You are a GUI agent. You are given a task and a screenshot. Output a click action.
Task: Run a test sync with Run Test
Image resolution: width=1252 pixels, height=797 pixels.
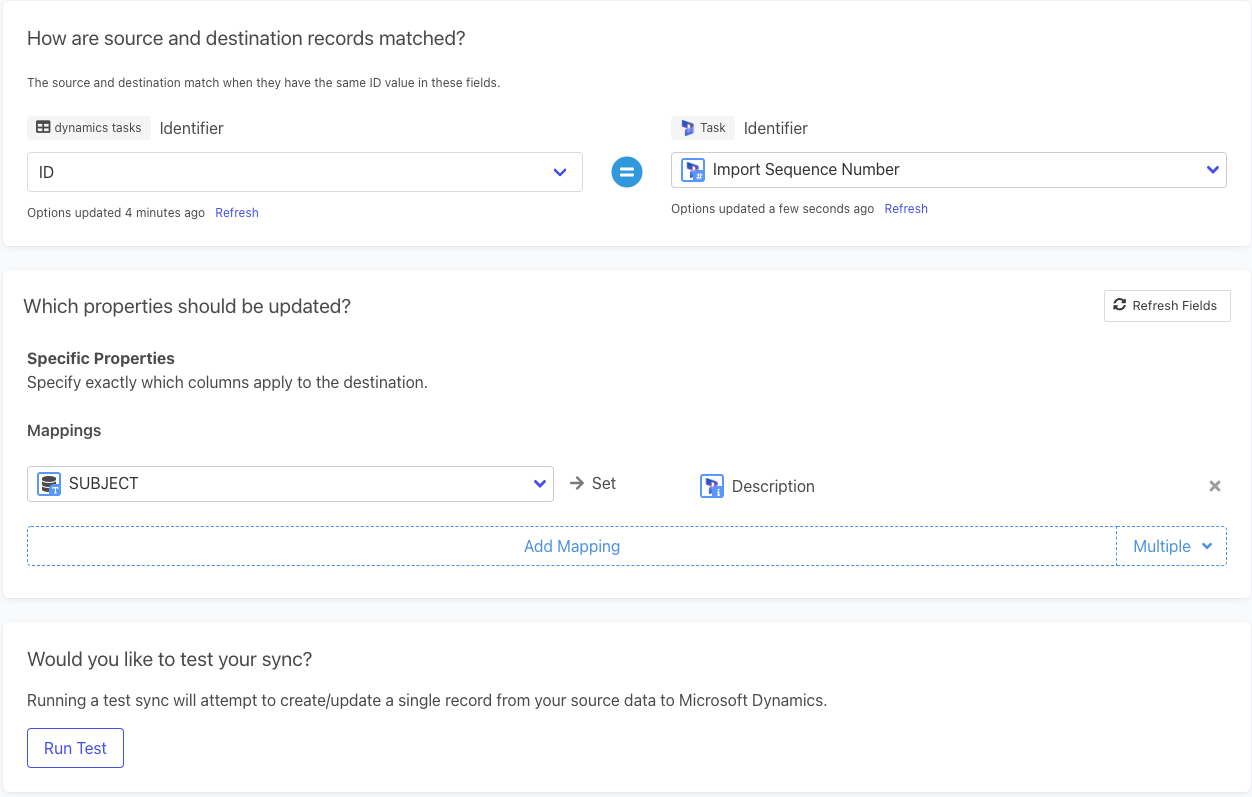pos(75,748)
